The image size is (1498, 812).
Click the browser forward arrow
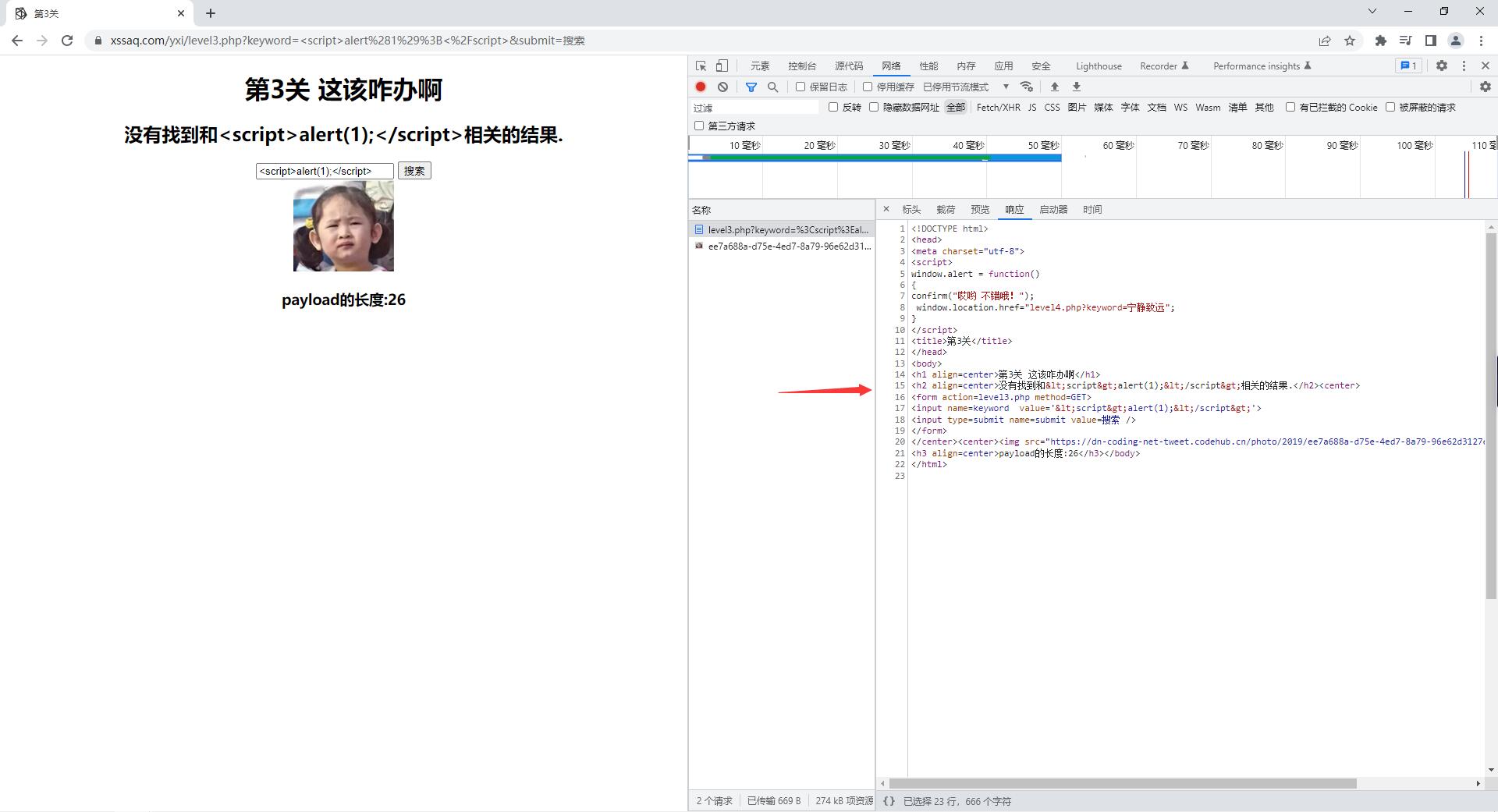click(x=42, y=41)
